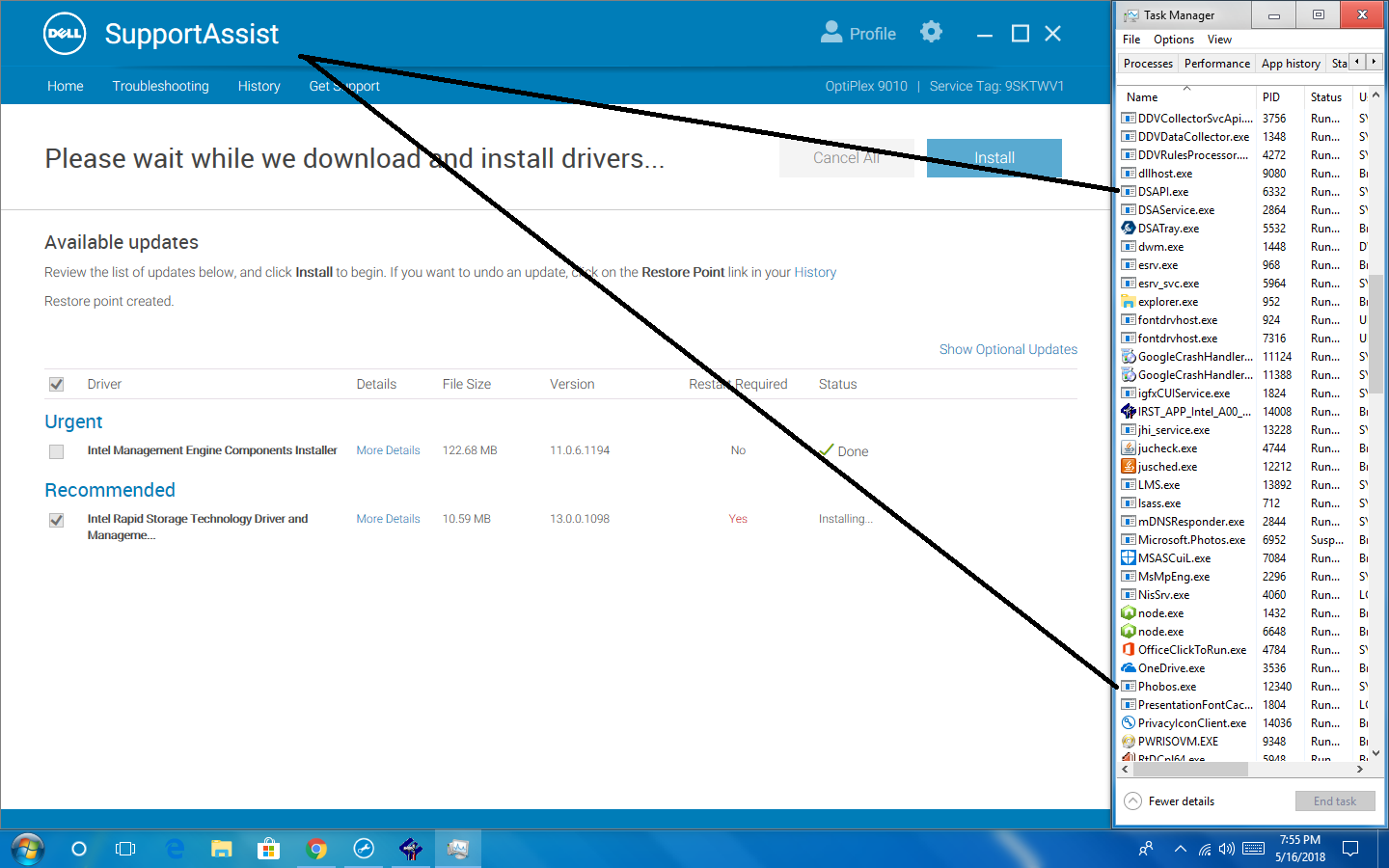Open the volume control in system tray

click(x=1227, y=849)
